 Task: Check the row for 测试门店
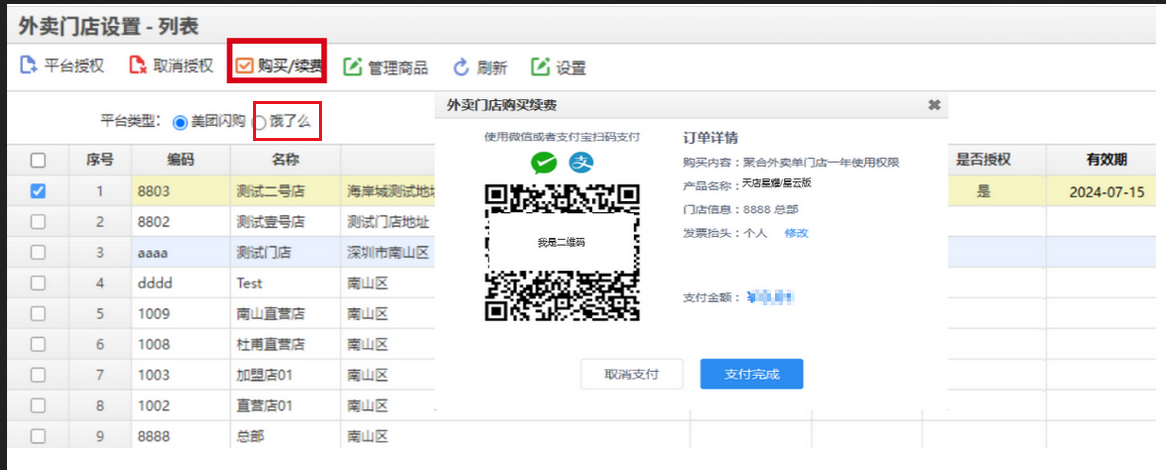click(38, 253)
